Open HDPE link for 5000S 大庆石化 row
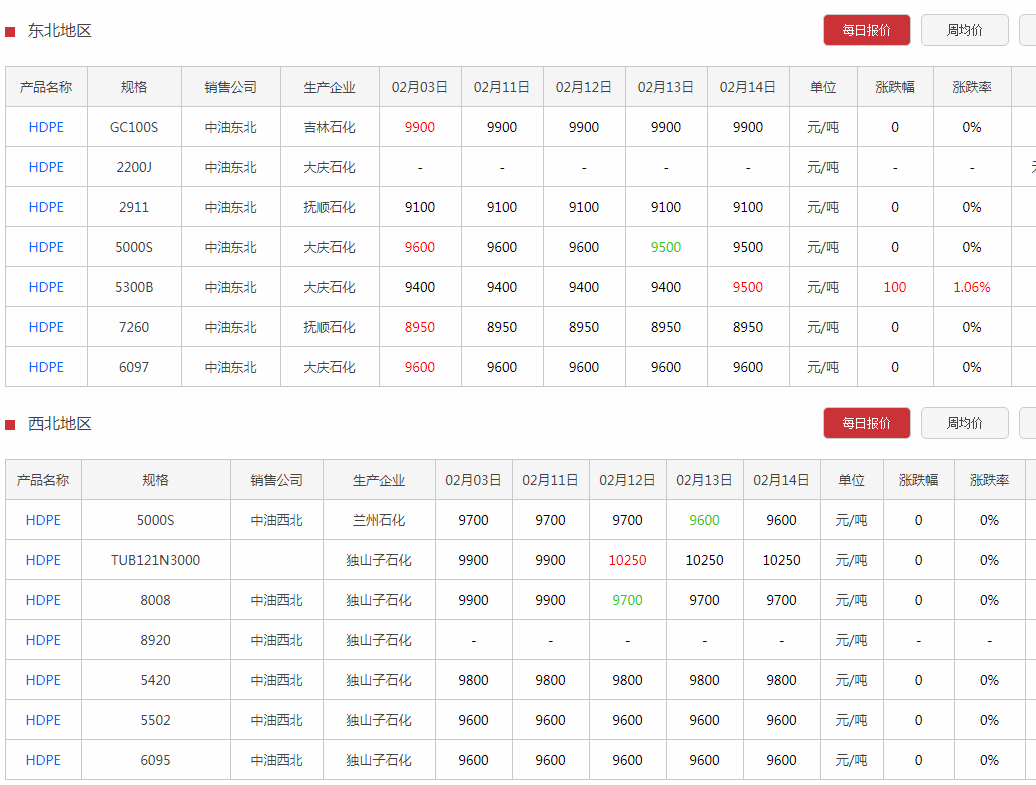This screenshot has width=1036, height=785. pos(46,247)
